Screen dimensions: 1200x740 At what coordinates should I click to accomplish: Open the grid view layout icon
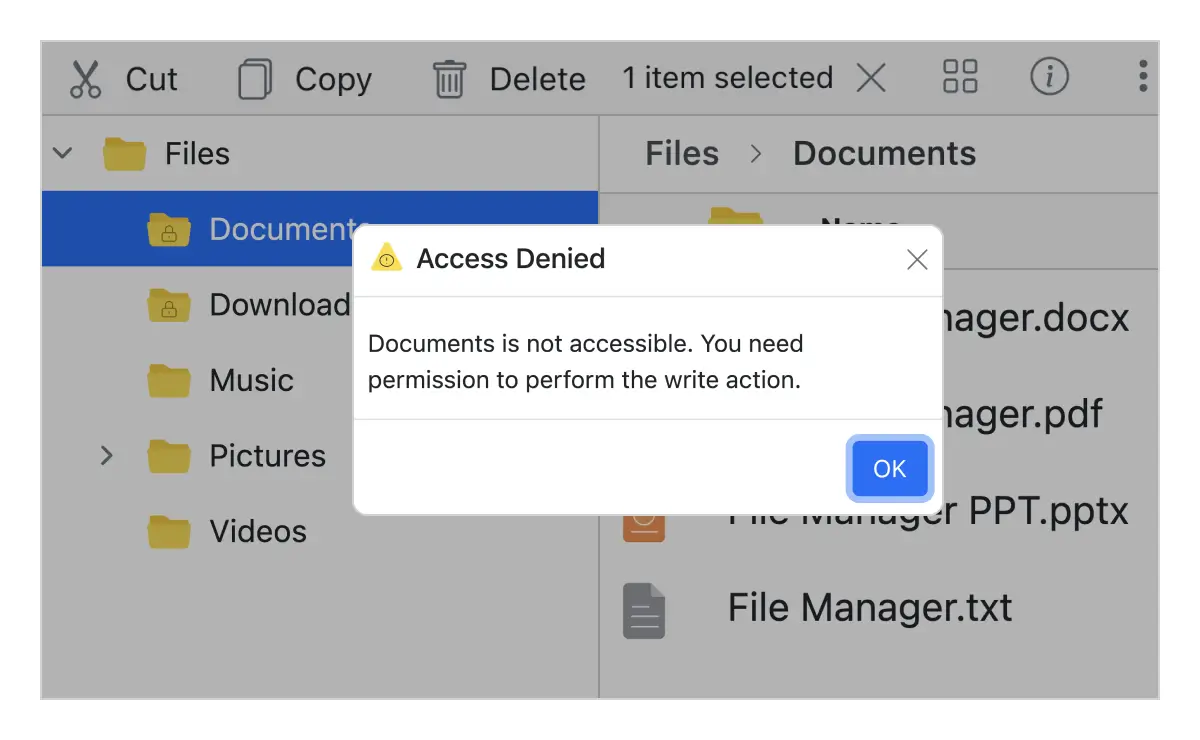coord(959,77)
